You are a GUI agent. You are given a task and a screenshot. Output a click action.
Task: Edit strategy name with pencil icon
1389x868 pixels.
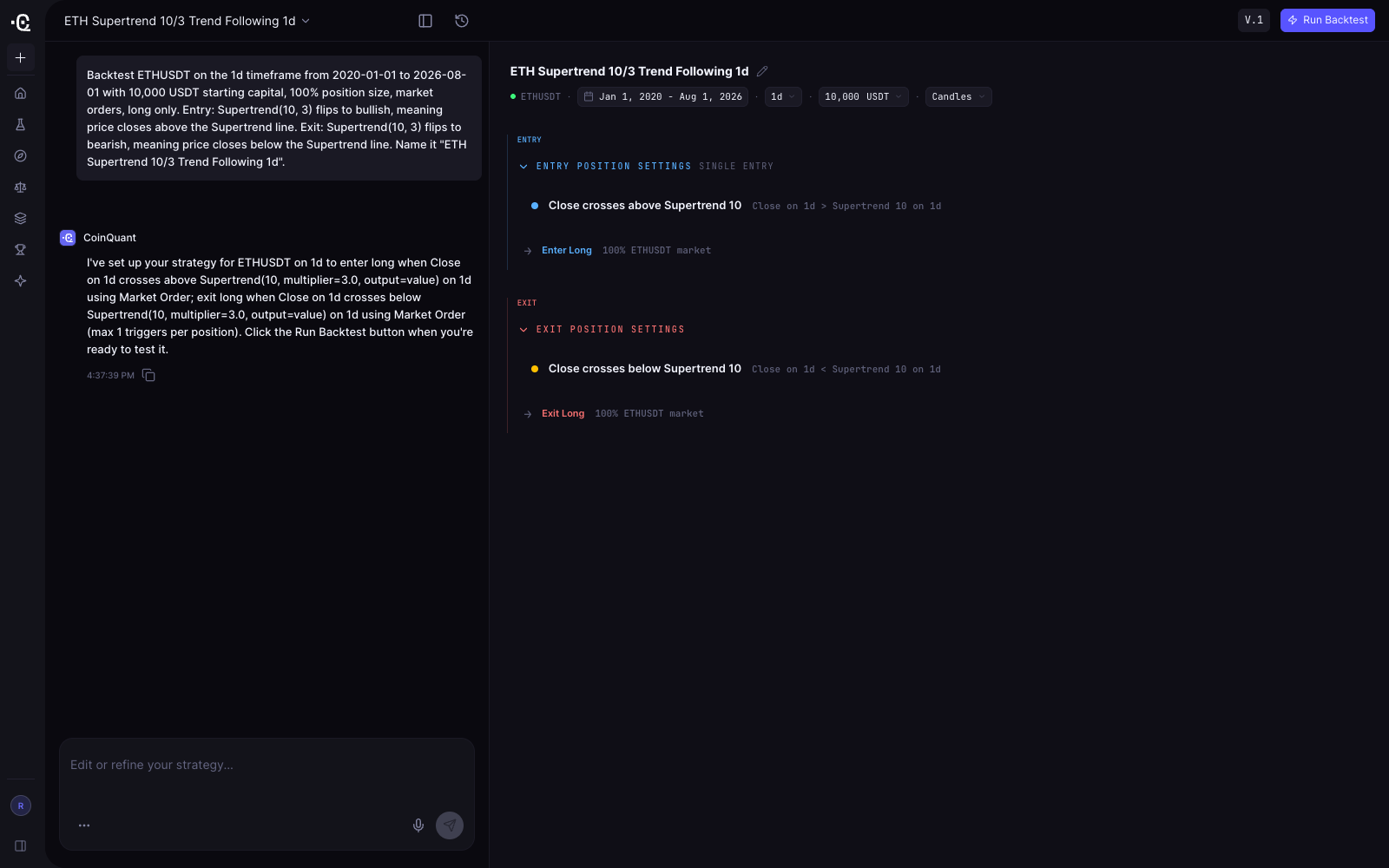coord(762,71)
